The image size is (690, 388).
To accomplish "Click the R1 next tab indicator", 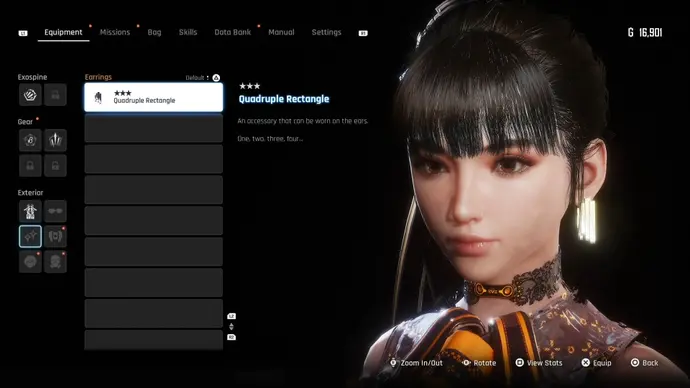I will tap(363, 33).
